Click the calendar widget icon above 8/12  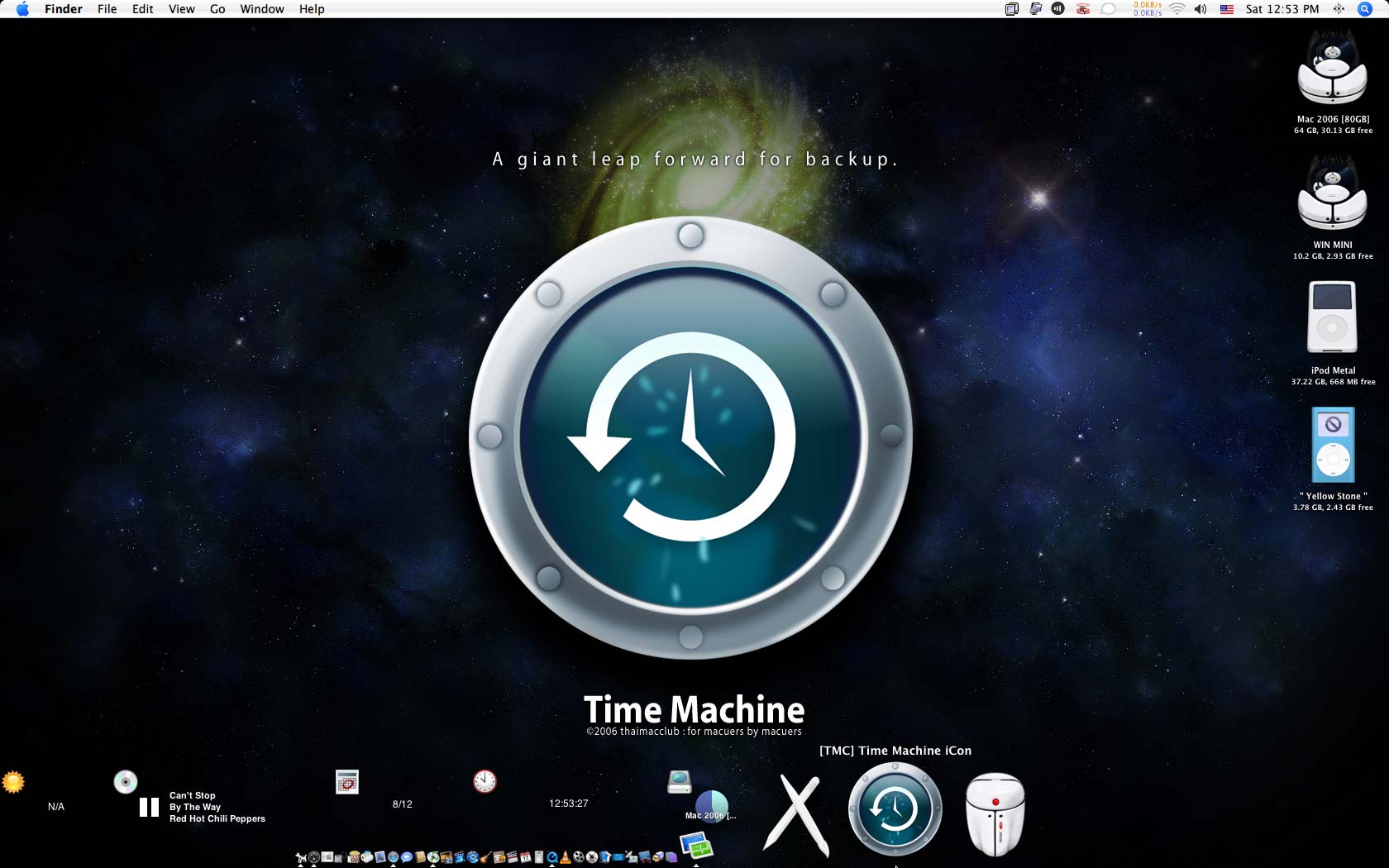click(347, 782)
